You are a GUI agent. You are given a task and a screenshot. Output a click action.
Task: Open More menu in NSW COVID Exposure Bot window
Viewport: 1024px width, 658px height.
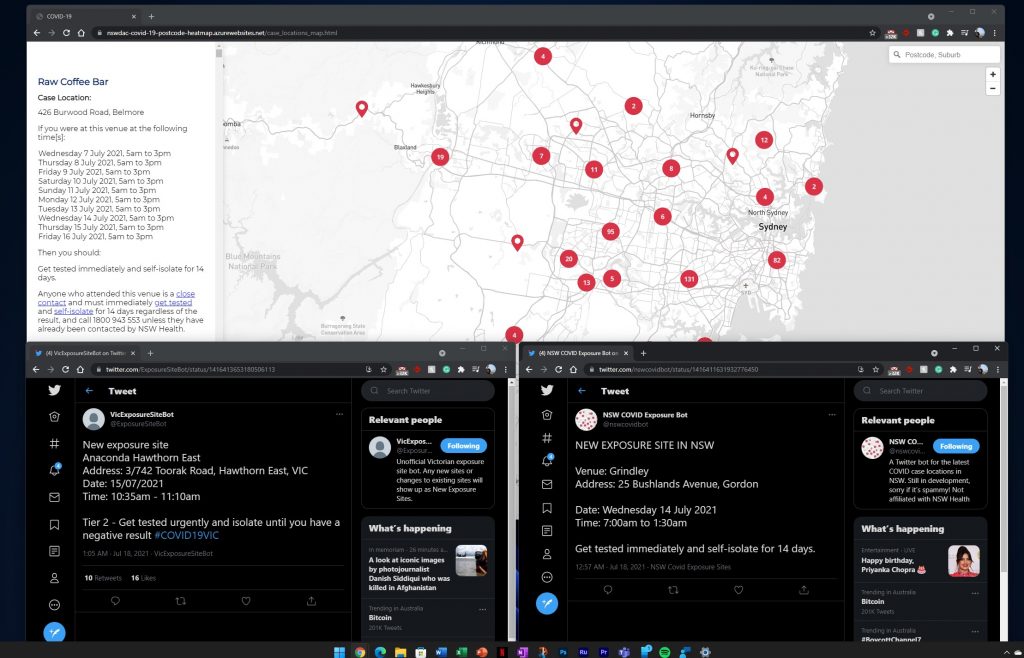tap(547, 577)
